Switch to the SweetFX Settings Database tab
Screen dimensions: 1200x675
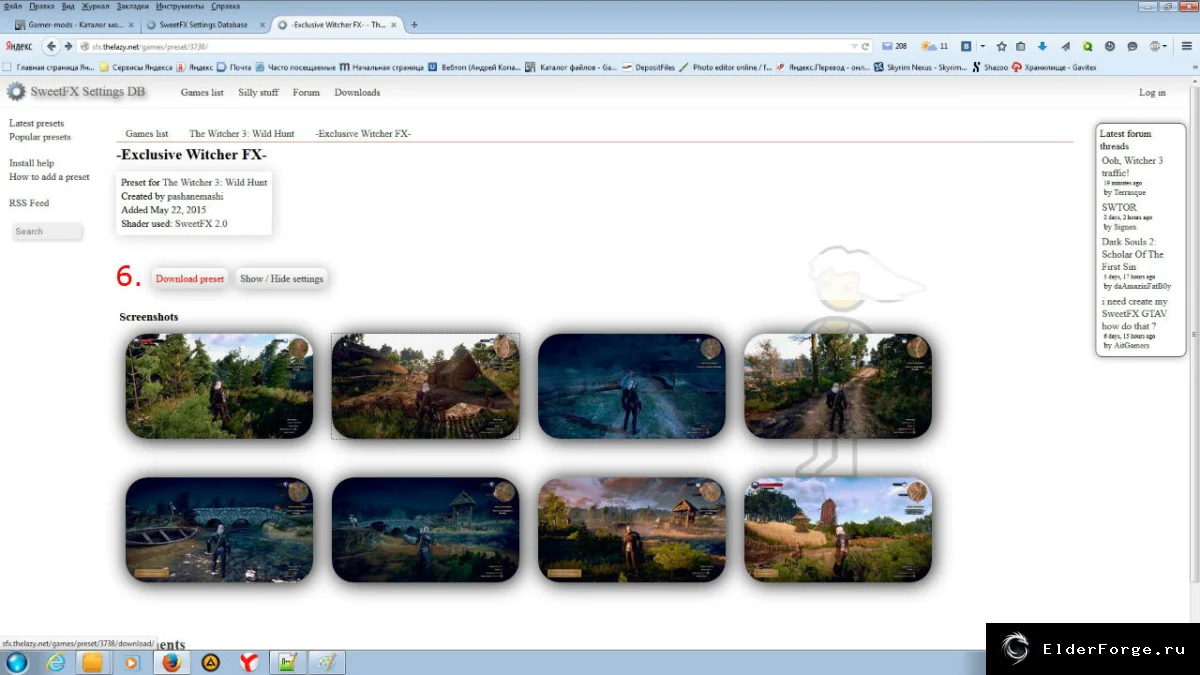pyautogui.click(x=206, y=24)
